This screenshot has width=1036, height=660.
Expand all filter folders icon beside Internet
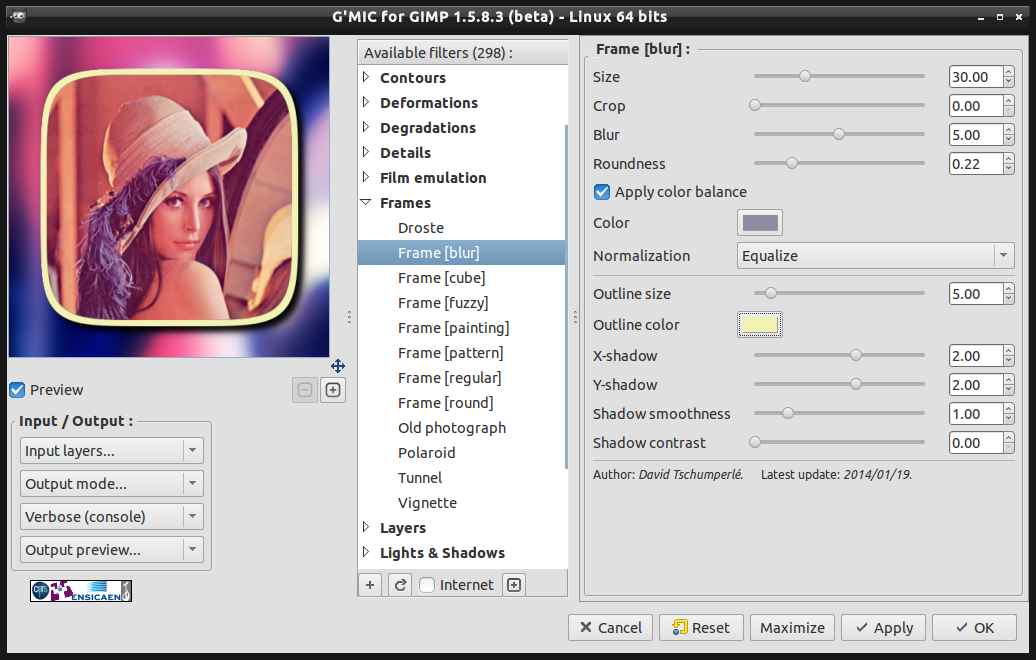(x=514, y=585)
